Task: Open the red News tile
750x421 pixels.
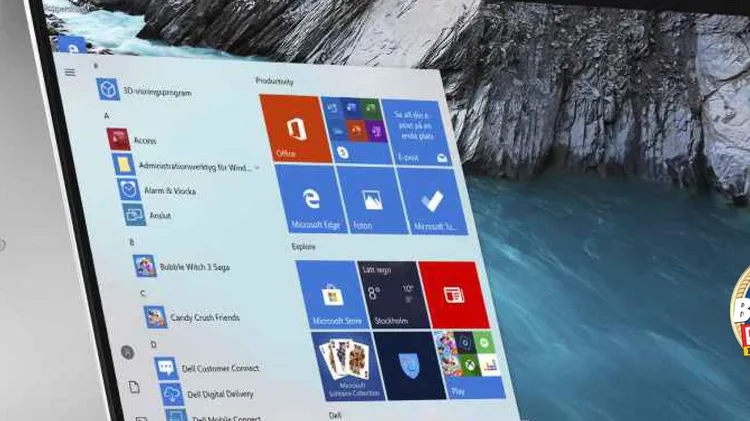Action: point(454,295)
